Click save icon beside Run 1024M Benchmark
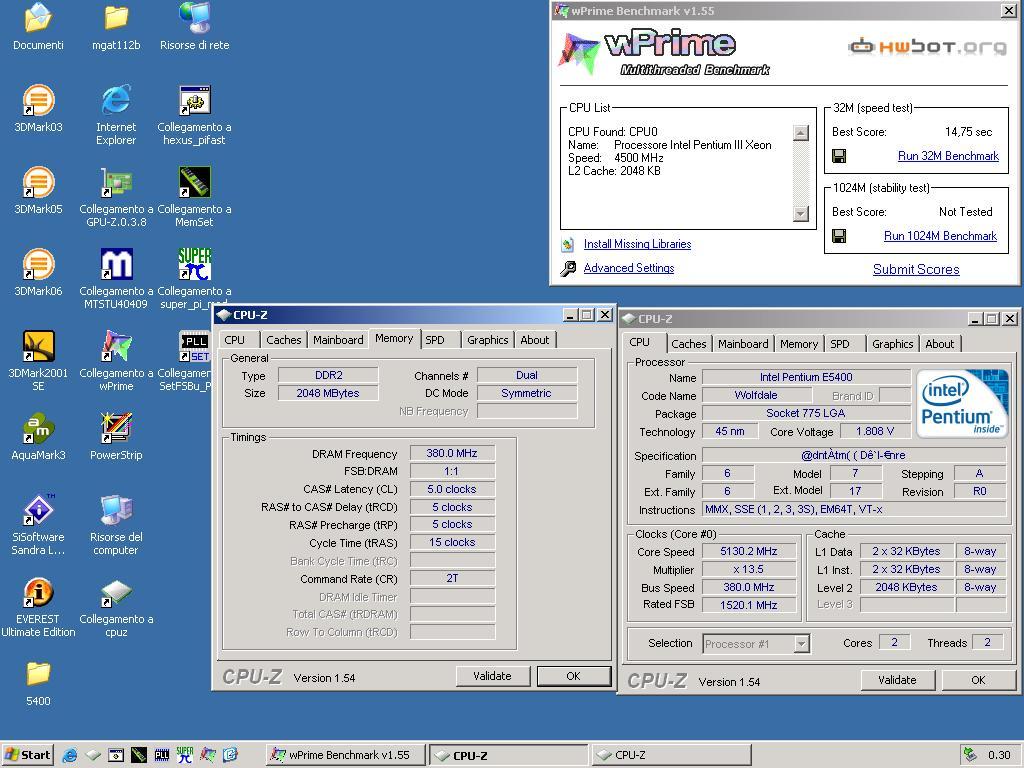The image size is (1024, 768). pos(839,236)
